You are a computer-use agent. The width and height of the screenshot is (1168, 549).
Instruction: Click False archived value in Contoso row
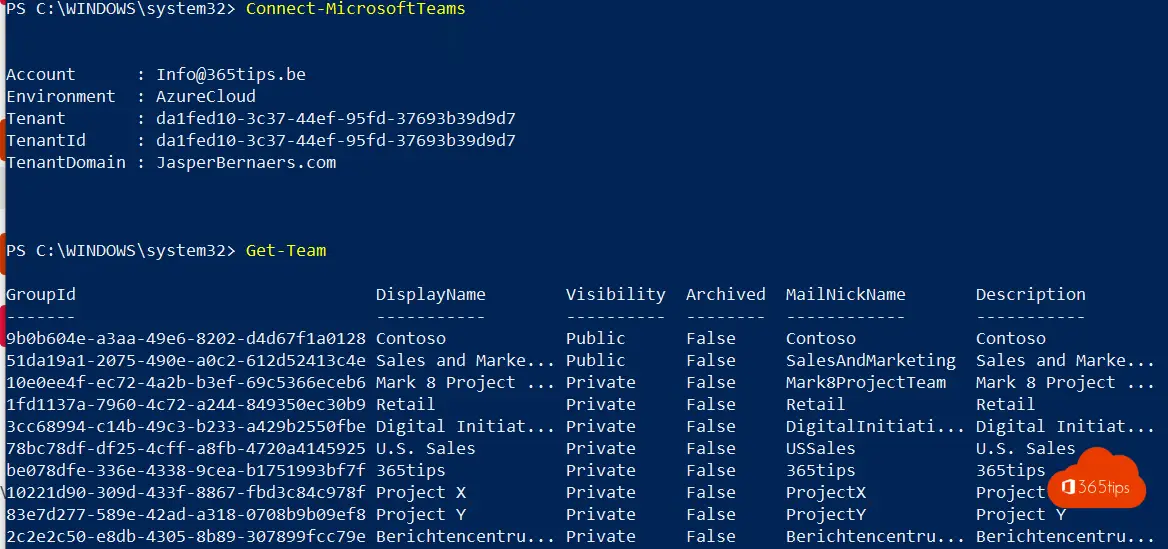pyautogui.click(x=711, y=338)
